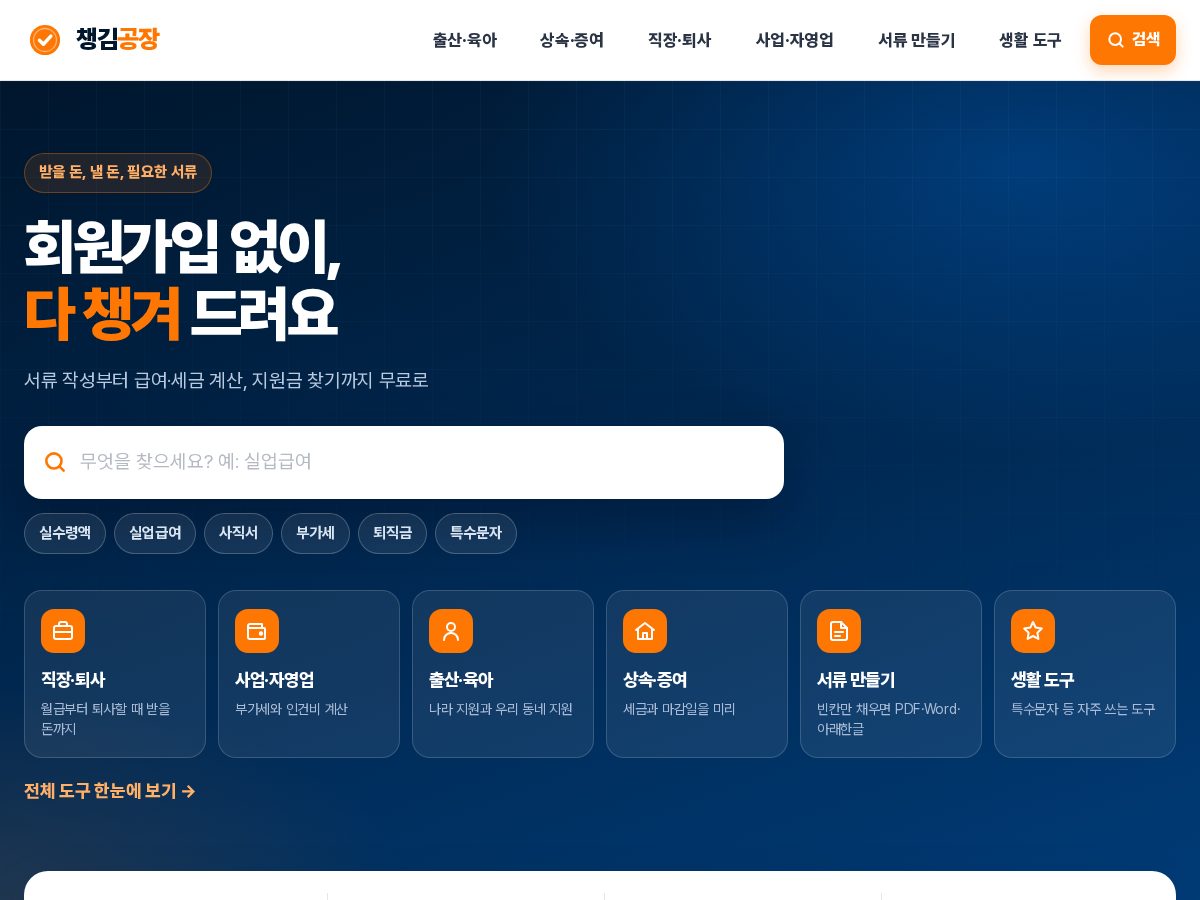Click the 챙김공장 site title text
Image resolution: width=1200 pixels, height=900 pixels.
click(x=117, y=40)
